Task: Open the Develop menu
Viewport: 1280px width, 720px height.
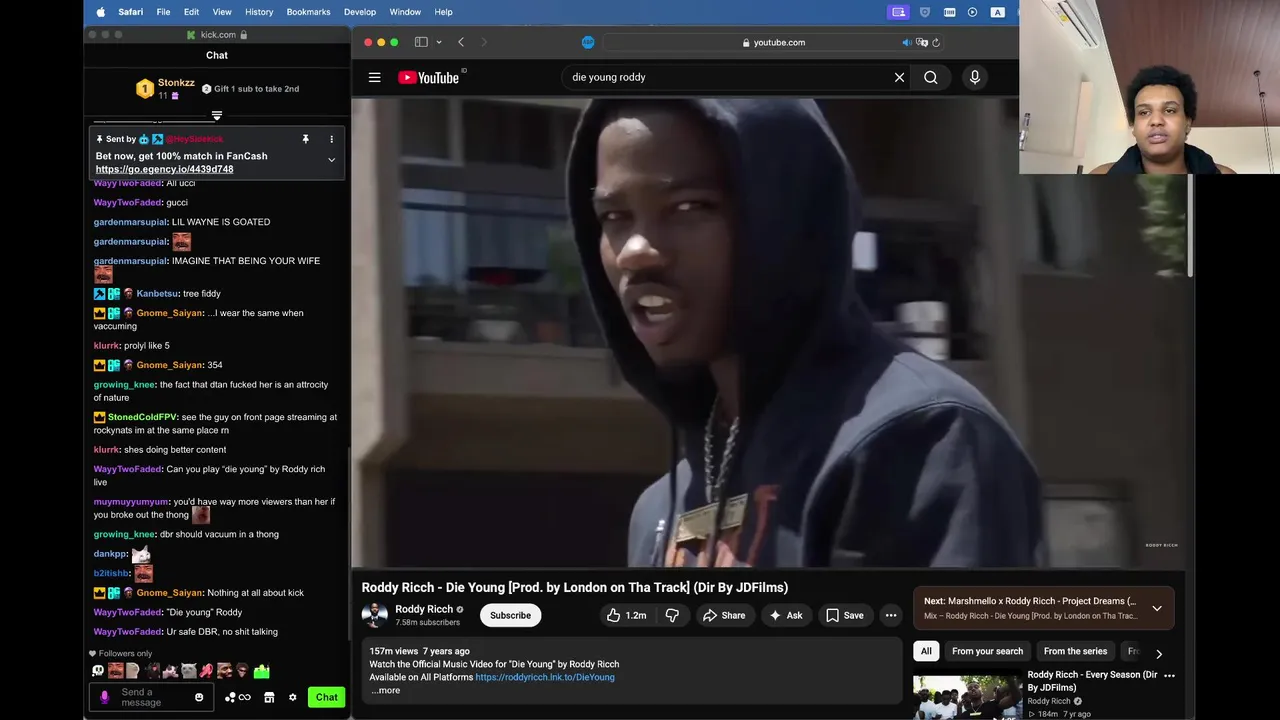Action: coord(360,12)
